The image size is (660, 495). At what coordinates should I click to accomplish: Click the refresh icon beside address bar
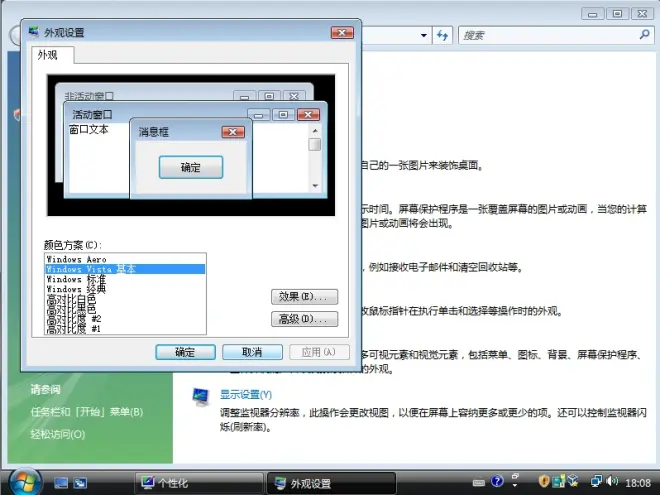tap(443, 35)
